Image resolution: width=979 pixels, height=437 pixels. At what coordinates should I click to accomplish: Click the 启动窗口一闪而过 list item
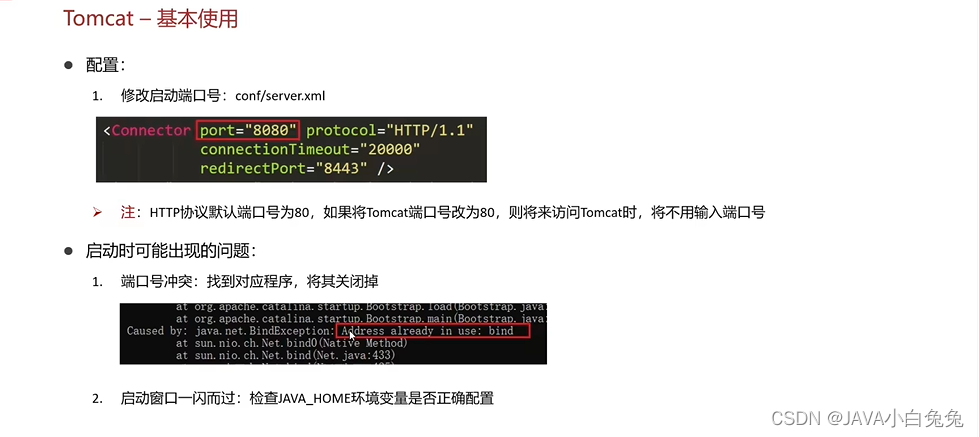[x=307, y=398]
